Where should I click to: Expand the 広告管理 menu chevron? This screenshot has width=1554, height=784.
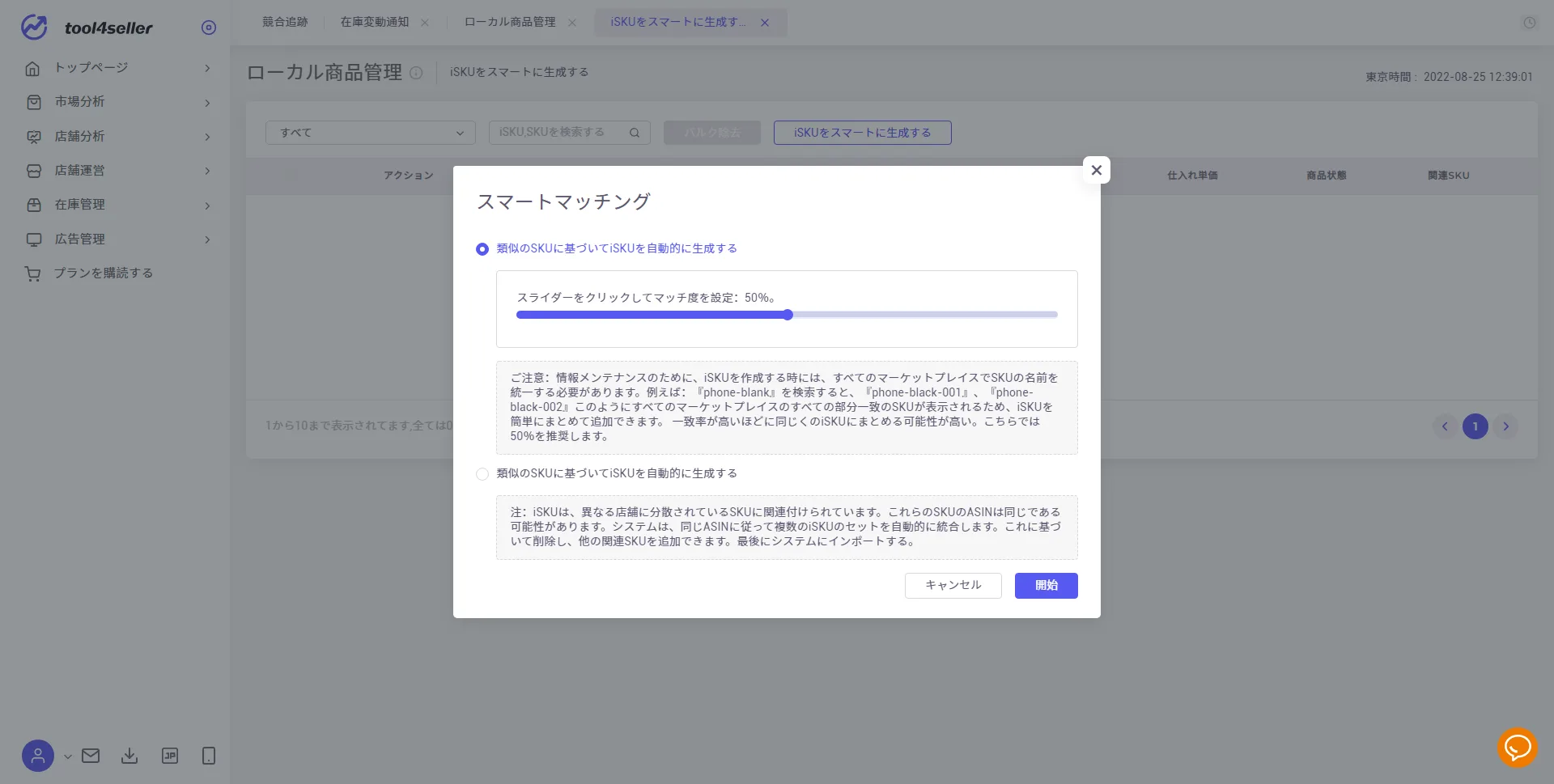pyautogui.click(x=207, y=239)
